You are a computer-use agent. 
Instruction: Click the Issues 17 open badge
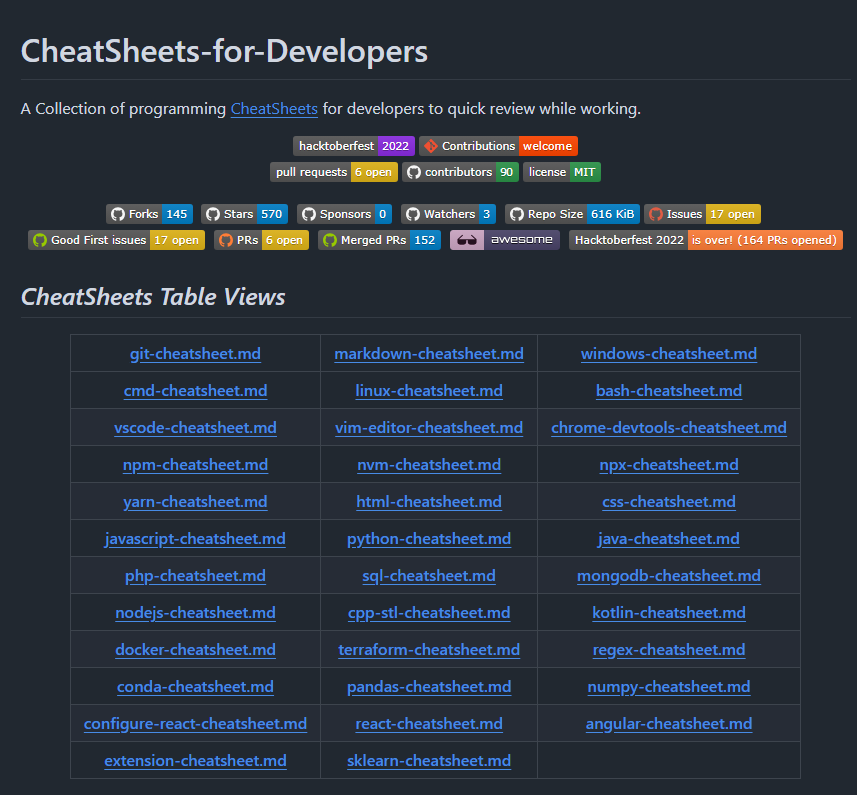pos(702,214)
